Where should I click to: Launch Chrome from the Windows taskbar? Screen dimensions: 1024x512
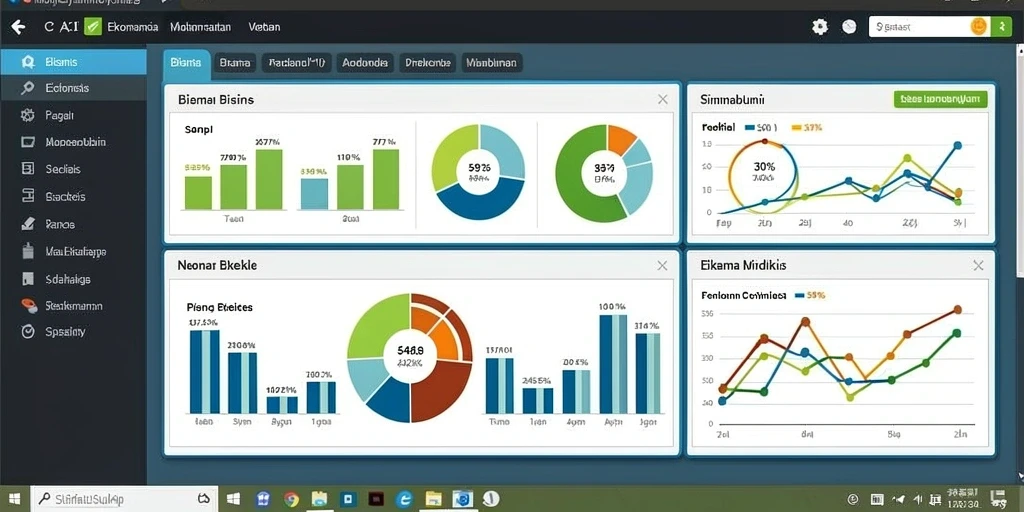pyautogui.click(x=291, y=500)
